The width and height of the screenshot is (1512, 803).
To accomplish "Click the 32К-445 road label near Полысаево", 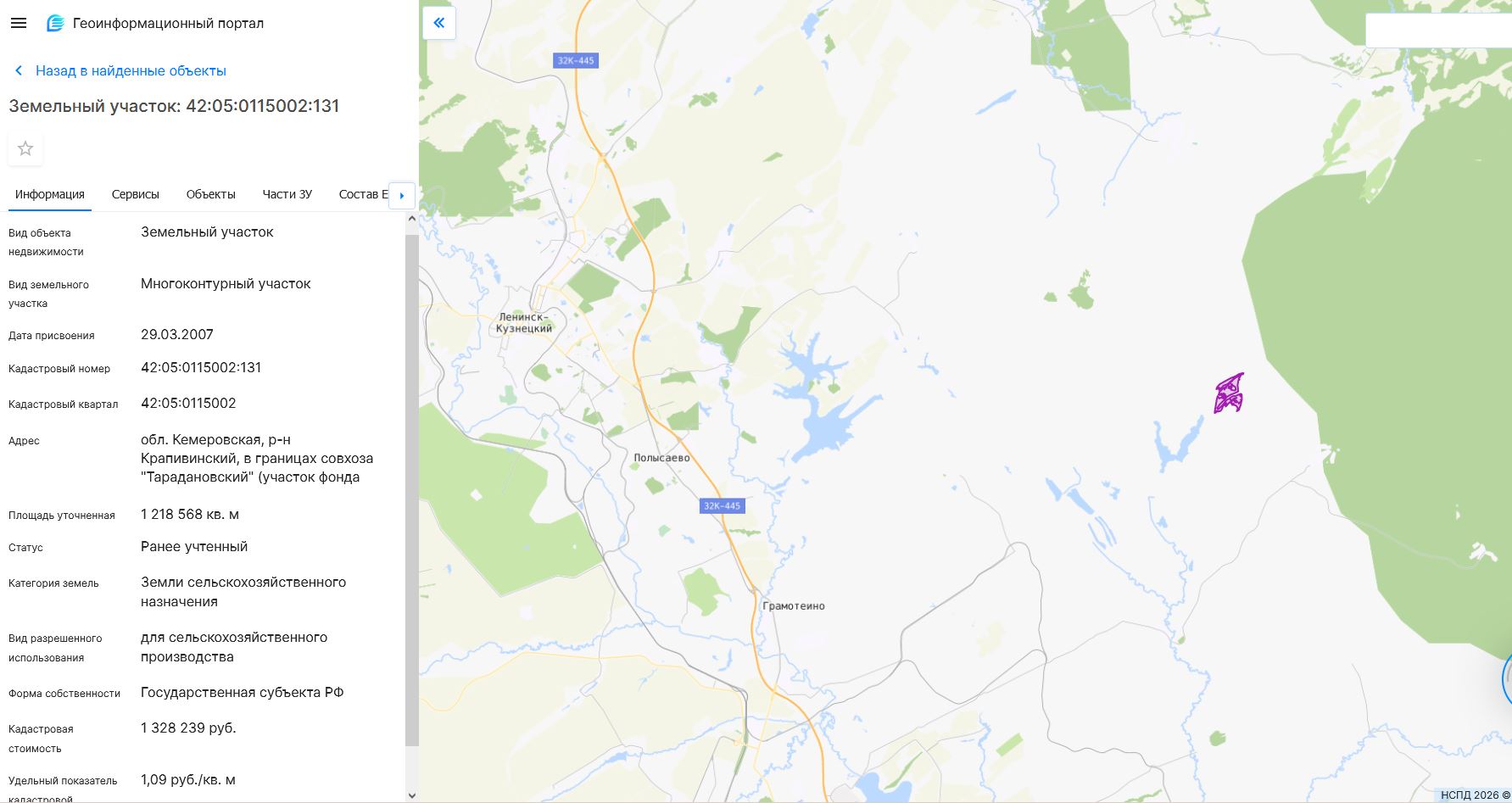I will 723,506.
